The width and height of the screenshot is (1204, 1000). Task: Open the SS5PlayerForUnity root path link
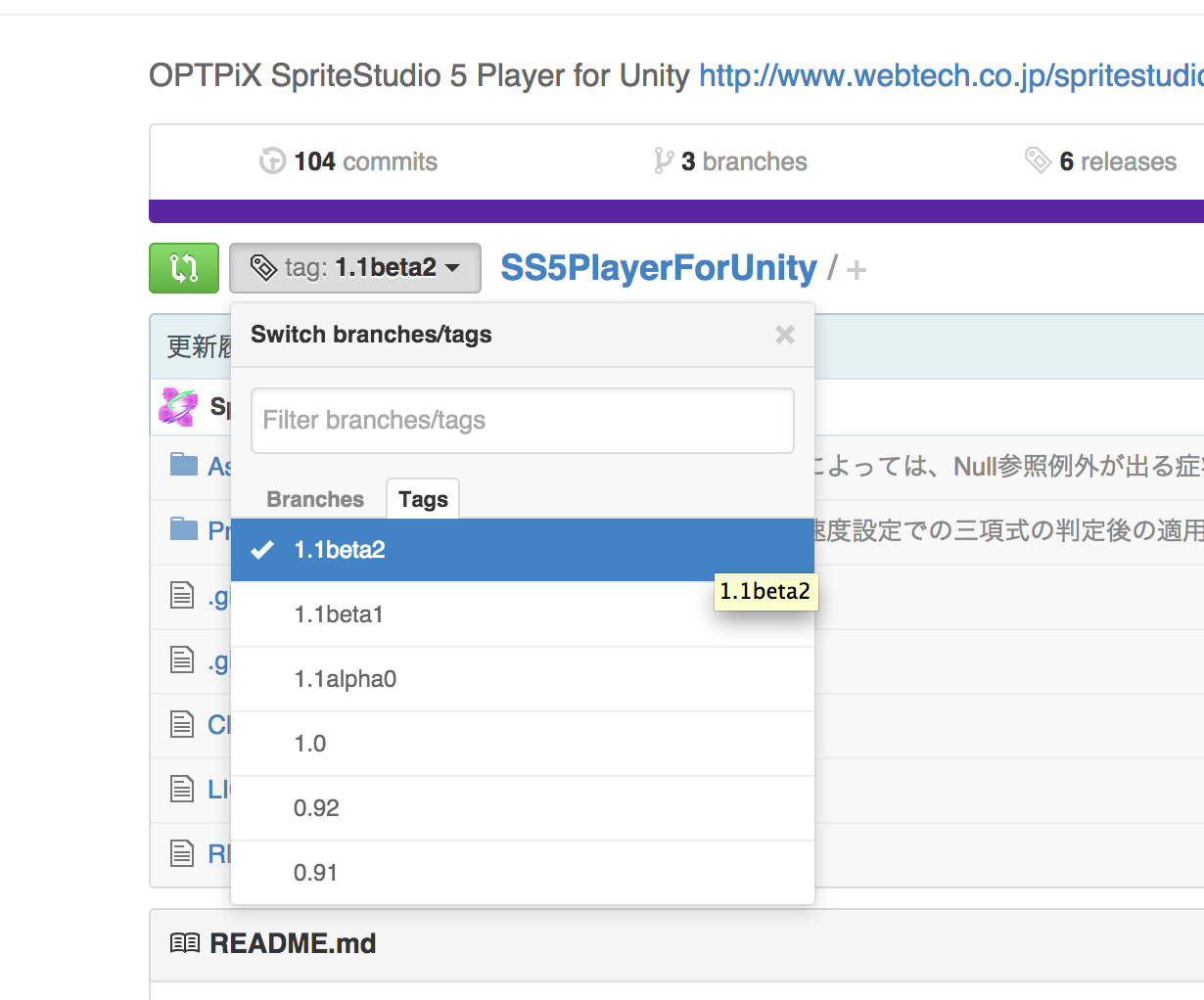point(659,268)
